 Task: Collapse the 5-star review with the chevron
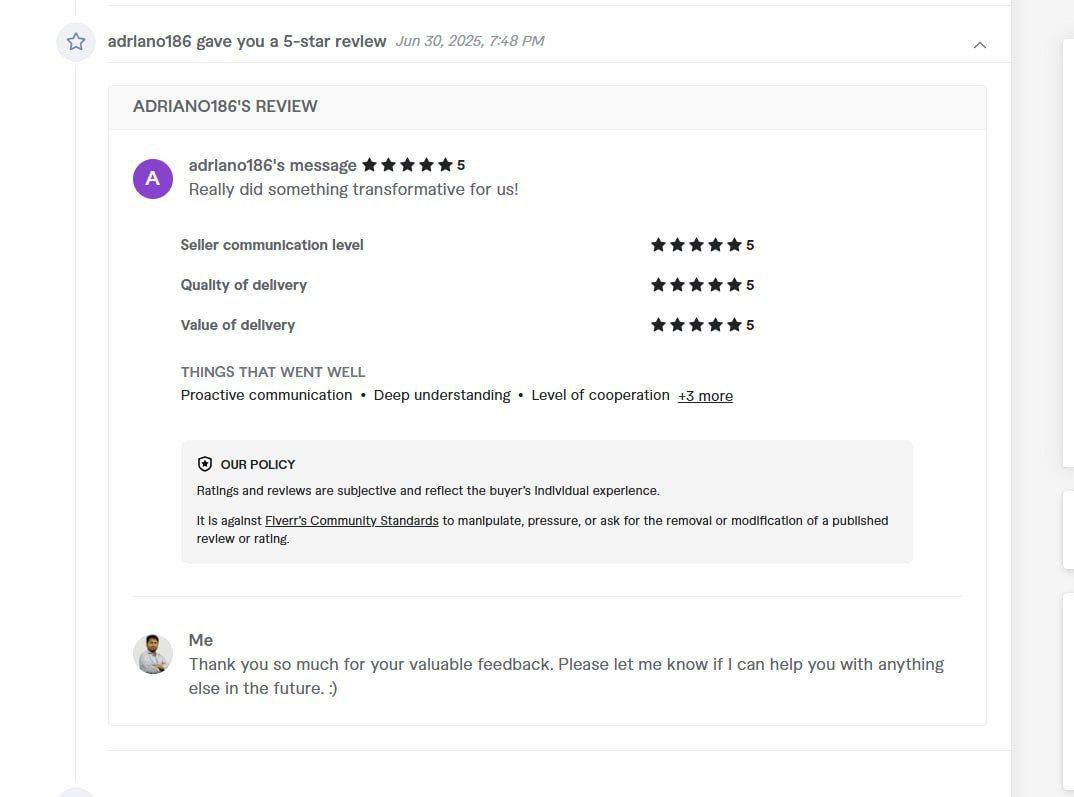pos(980,44)
